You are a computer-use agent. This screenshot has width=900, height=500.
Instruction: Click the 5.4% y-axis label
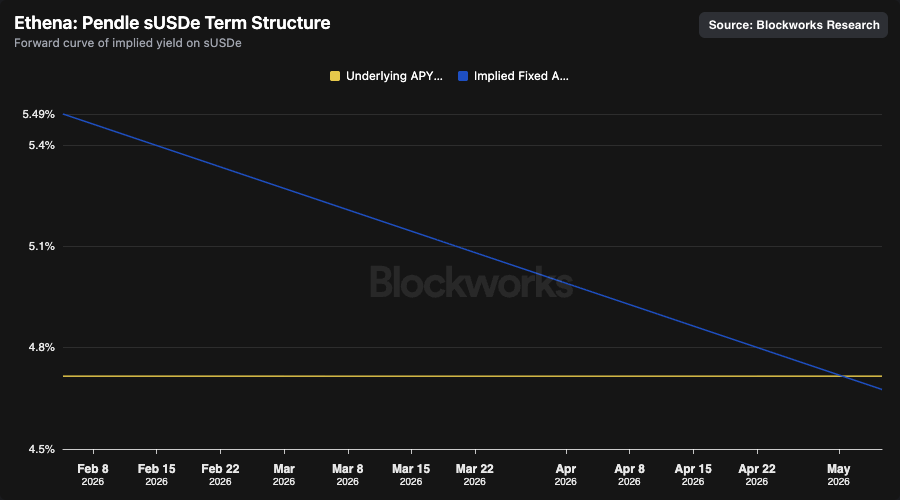pyautogui.click(x=42, y=145)
